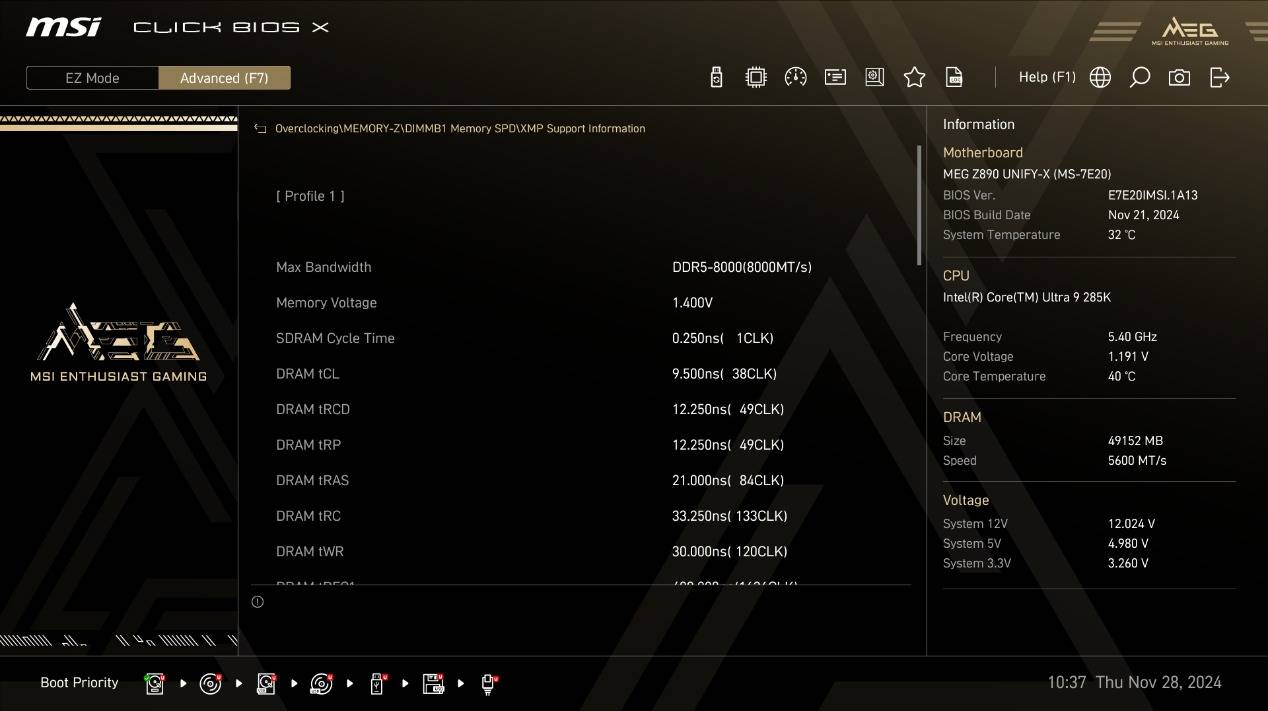The width and height of the screenshot is (1268, 711).
Task: Click the info circle icon below list
Action: pyautogui.click(x=258, y=602)
